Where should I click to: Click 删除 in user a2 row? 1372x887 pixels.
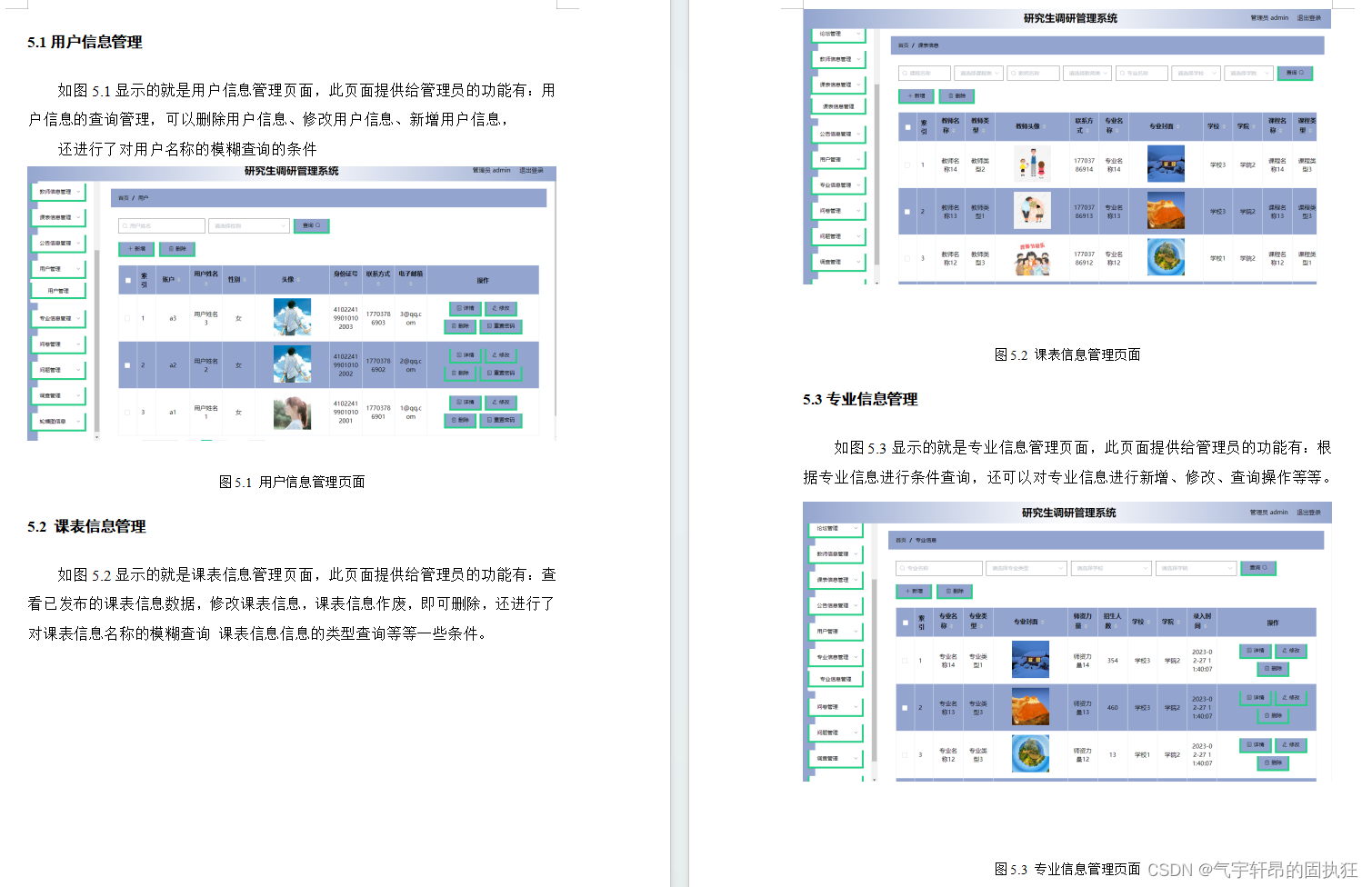pos(460,373)
